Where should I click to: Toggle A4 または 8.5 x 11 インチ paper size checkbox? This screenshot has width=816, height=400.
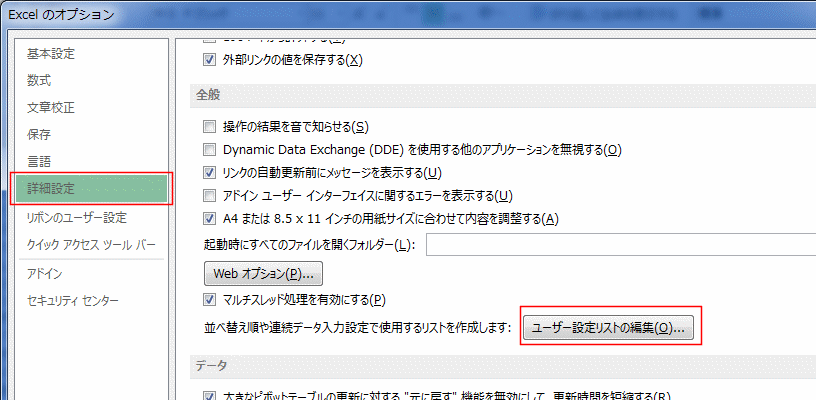pyautogui.click(x=209, y=218)
